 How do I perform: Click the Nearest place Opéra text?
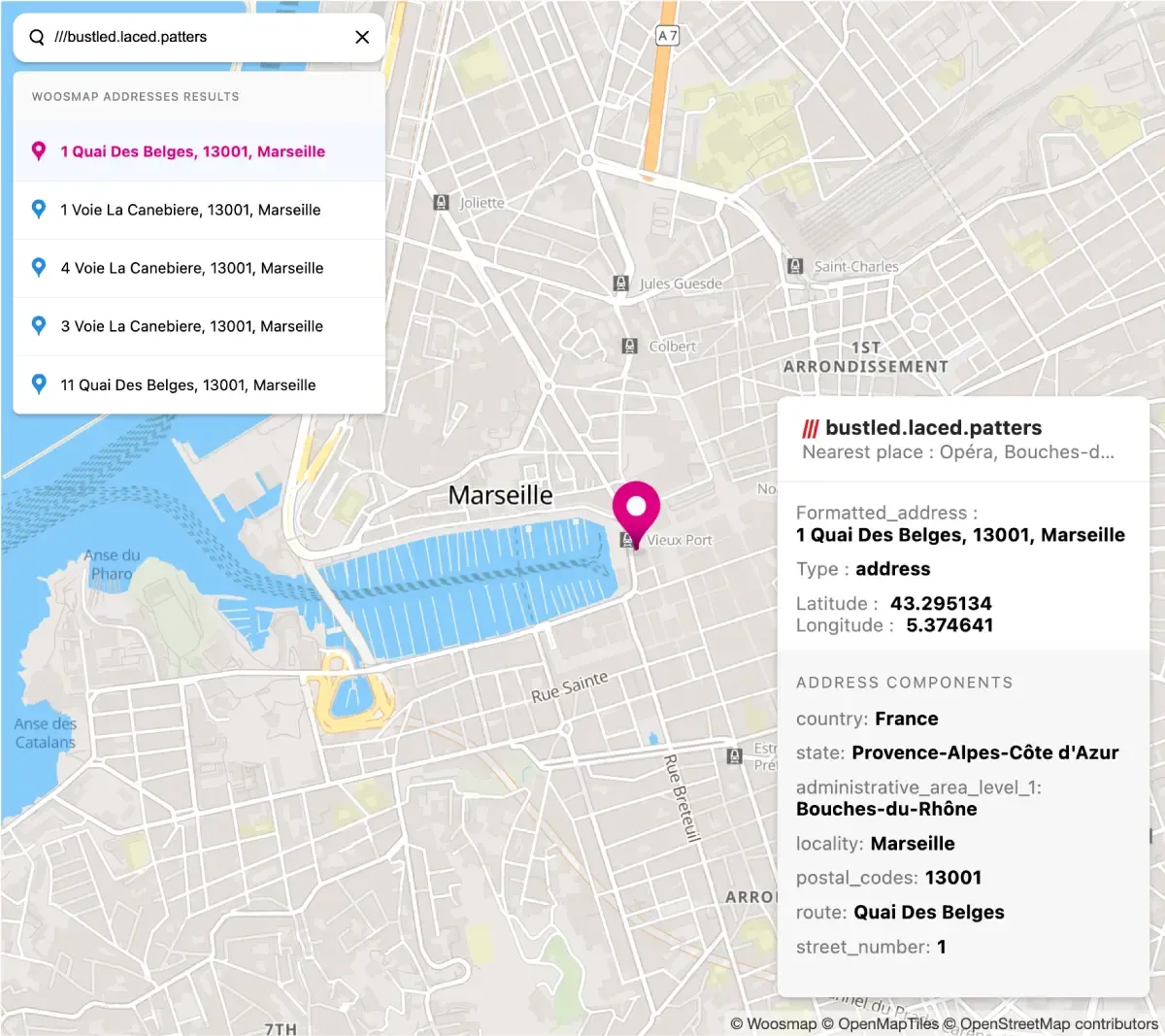(958, 452)
